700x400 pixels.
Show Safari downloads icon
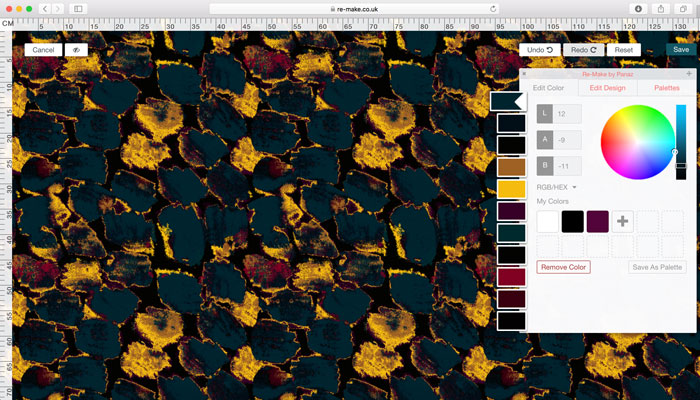638,8
